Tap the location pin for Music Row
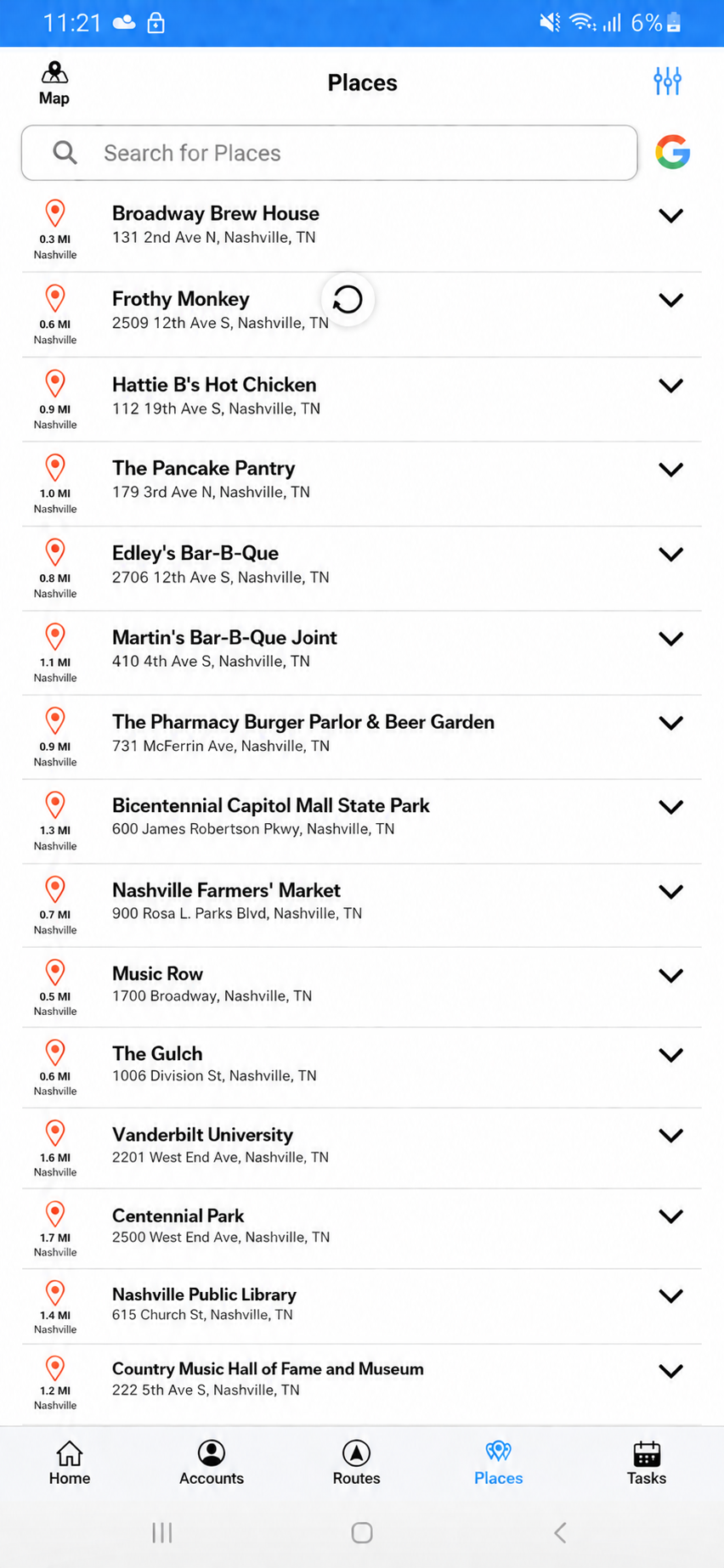The height and width of the screenshot is (1568, 724). (55, 973)
